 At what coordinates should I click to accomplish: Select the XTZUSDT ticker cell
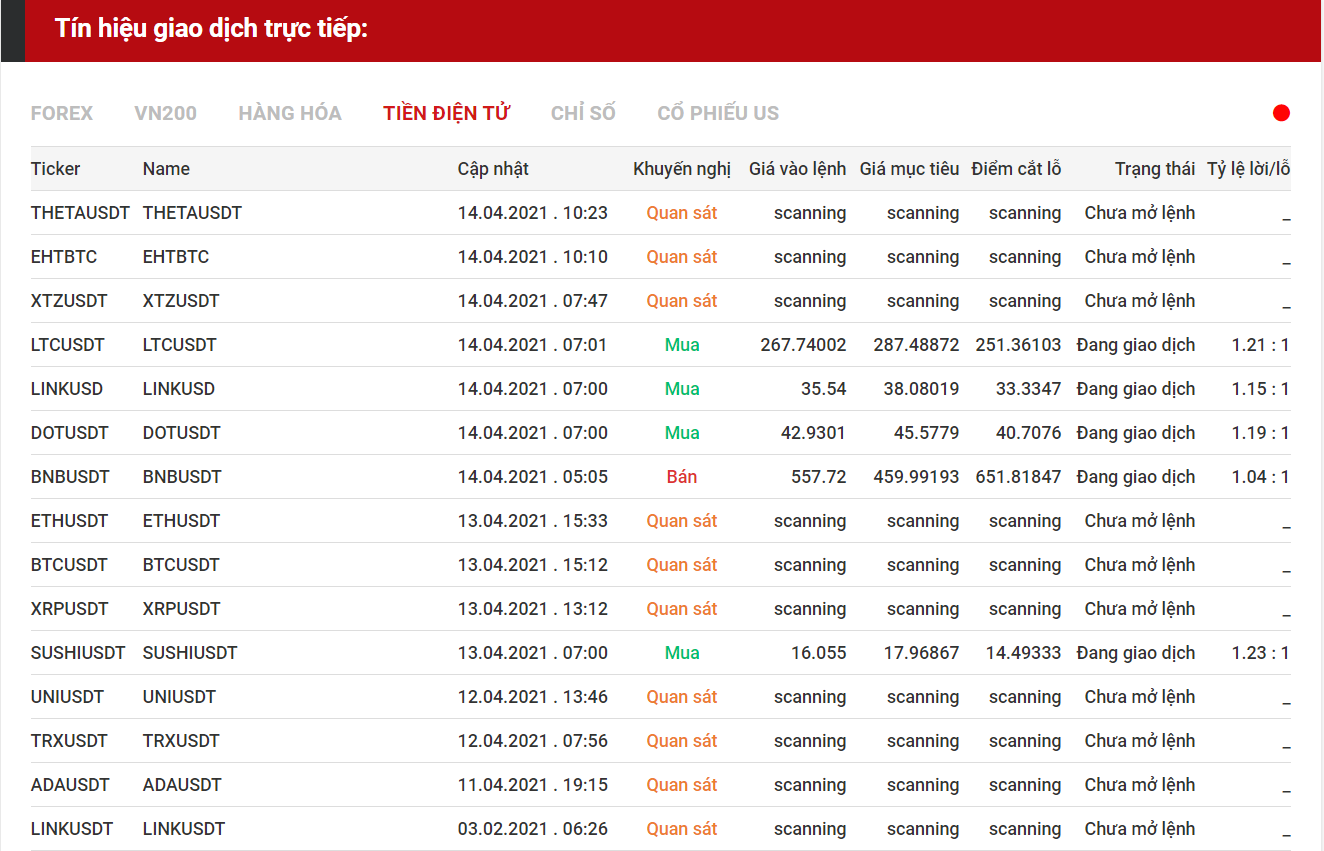69,301
